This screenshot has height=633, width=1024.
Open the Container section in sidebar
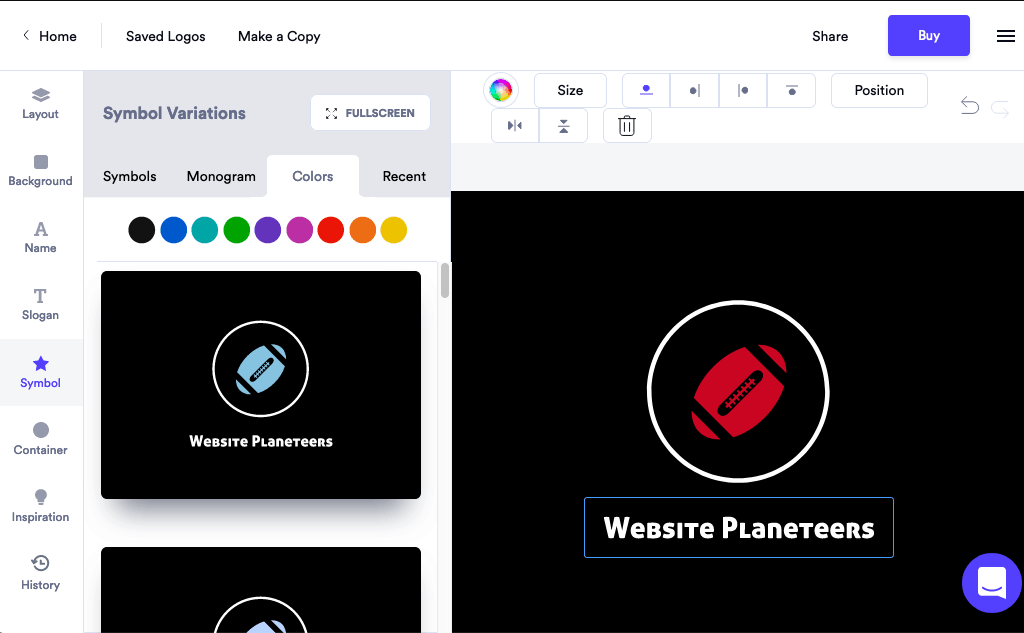(x=40, y=440)
